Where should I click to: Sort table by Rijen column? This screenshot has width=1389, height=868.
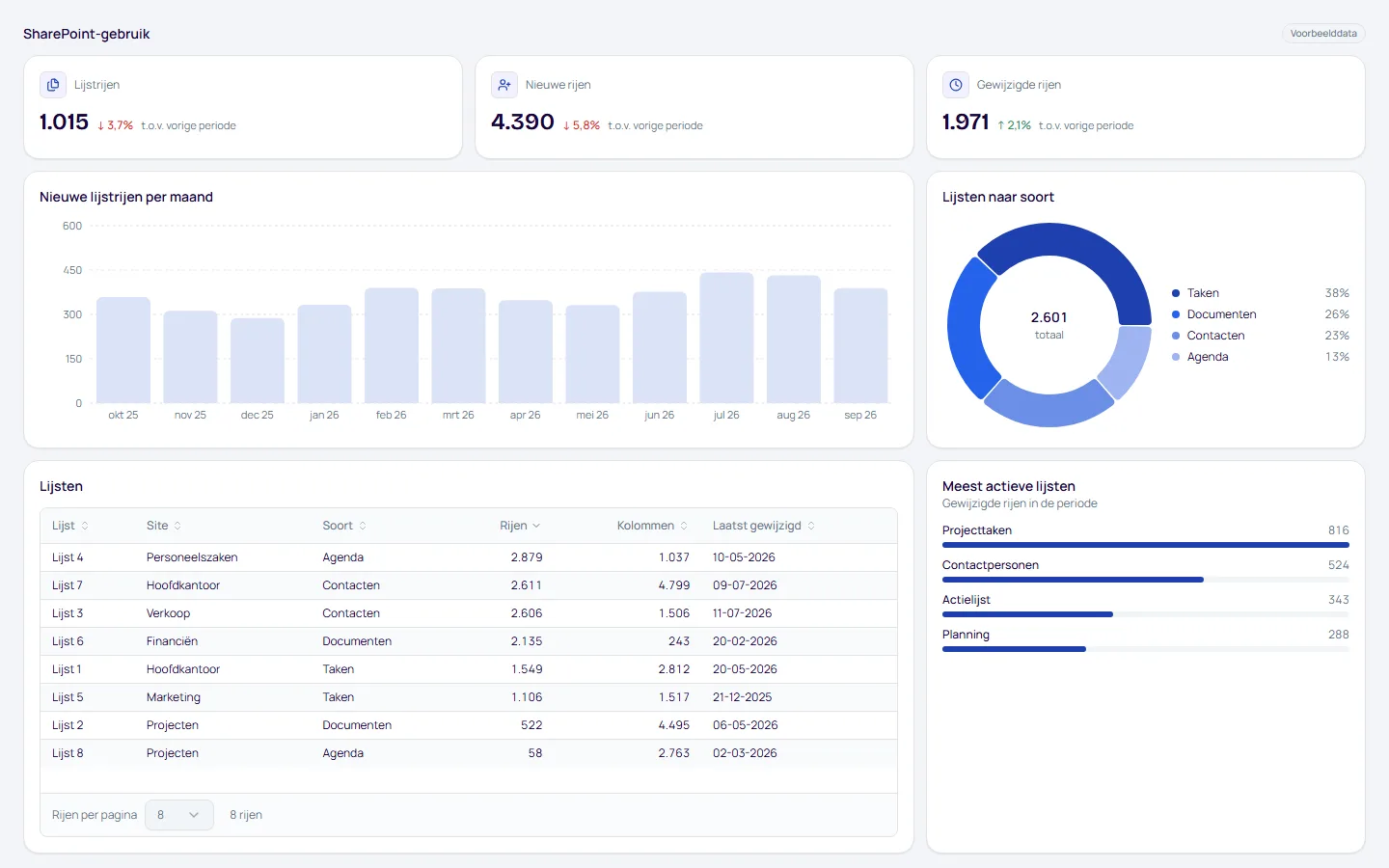(x=521, y=526)
